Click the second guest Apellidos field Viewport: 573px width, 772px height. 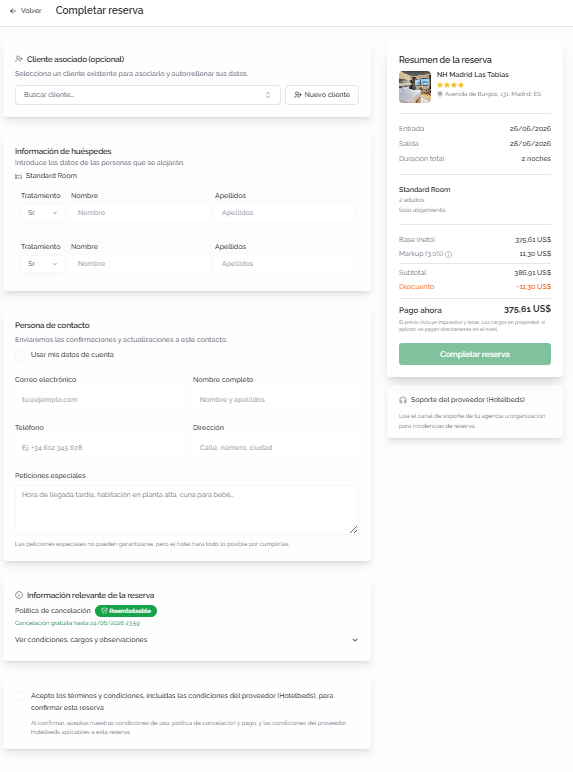284,264
